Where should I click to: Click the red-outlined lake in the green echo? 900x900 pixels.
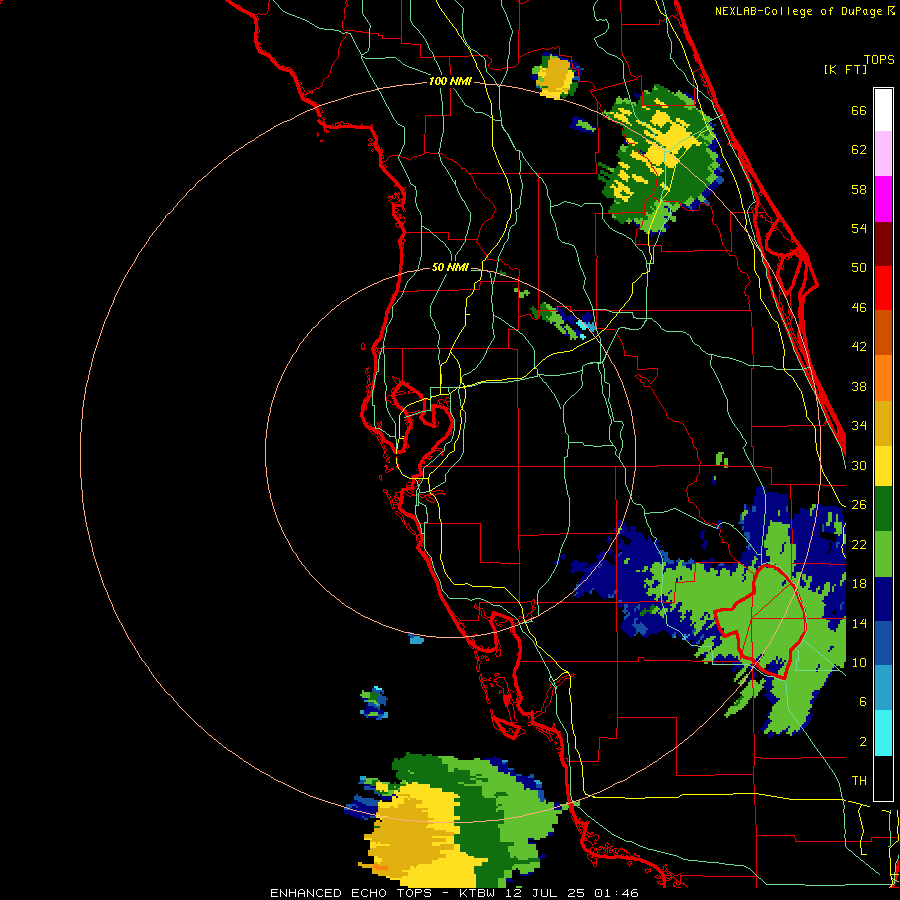(761, 622)
